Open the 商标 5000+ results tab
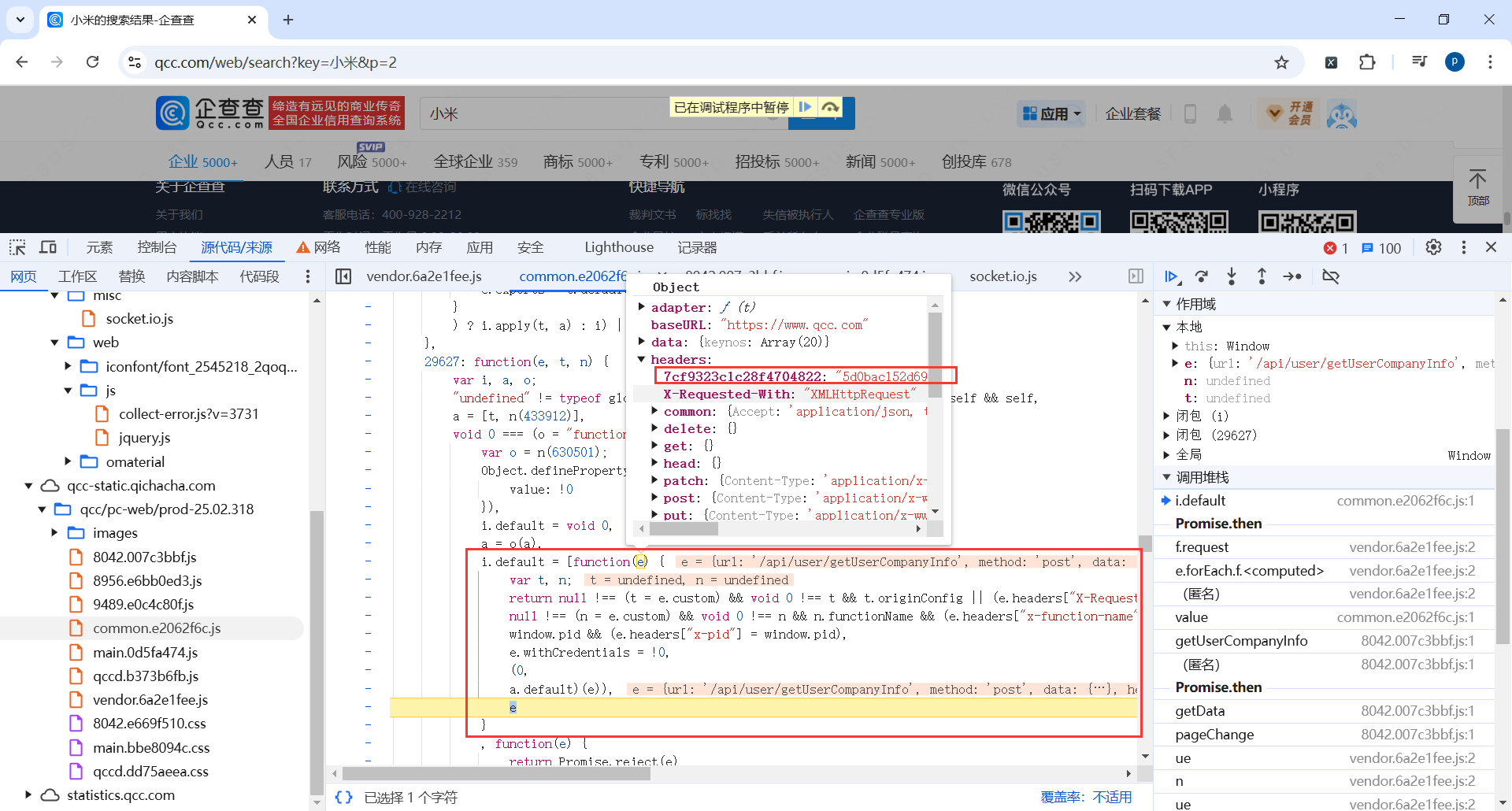Viewport: 1512px width, 811px height. (578, 161)
